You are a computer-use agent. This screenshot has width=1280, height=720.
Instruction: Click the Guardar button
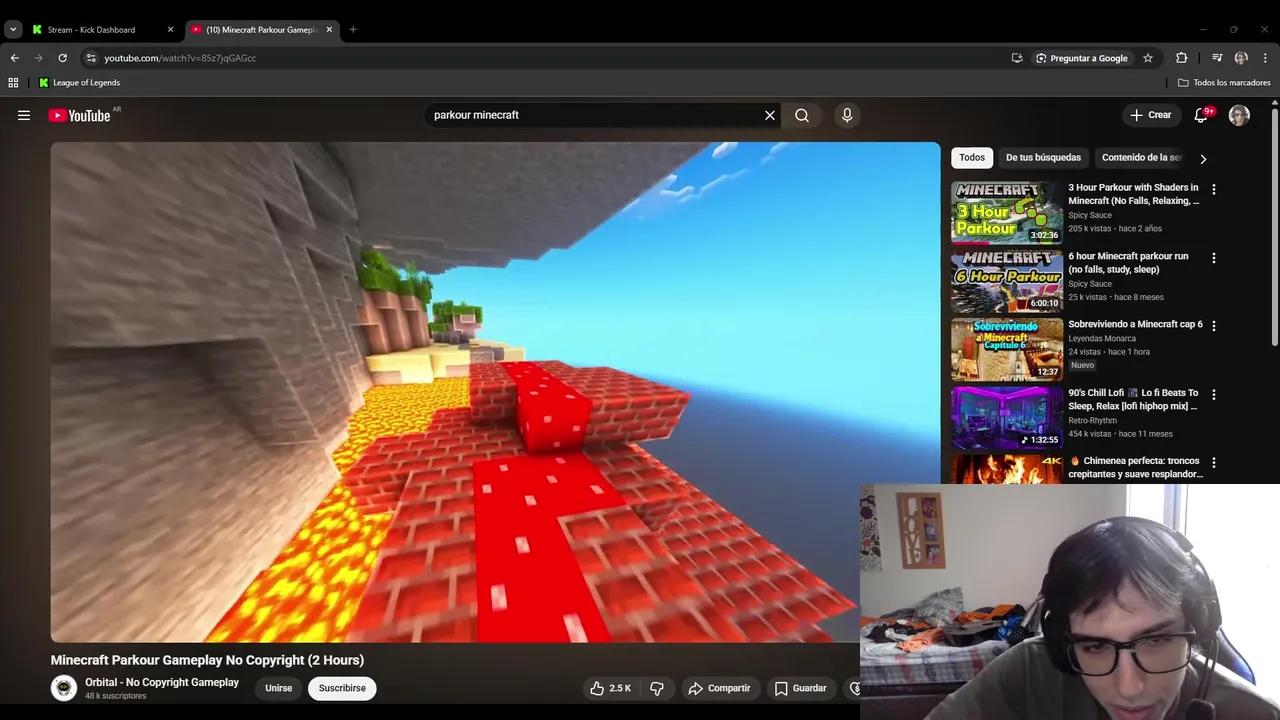(x=800, y=688)
